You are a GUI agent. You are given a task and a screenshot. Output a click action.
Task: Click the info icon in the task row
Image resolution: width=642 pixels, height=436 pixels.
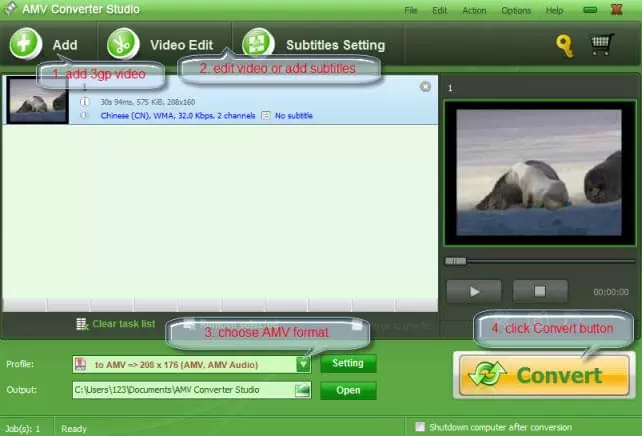[84, 101]
